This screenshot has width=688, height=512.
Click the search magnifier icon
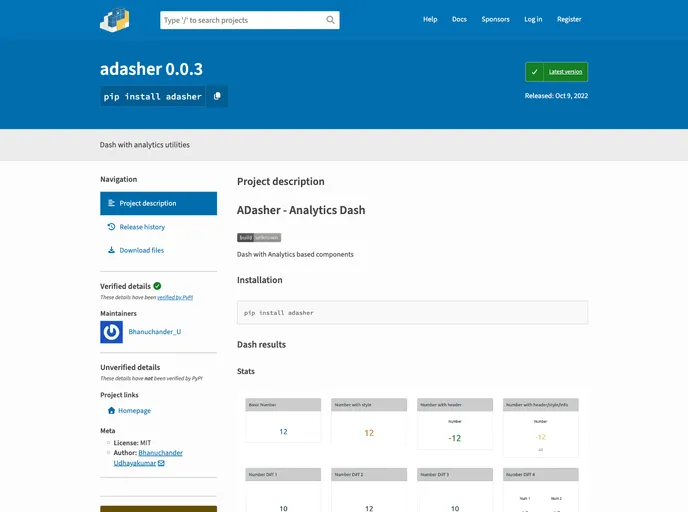(331, 20)
